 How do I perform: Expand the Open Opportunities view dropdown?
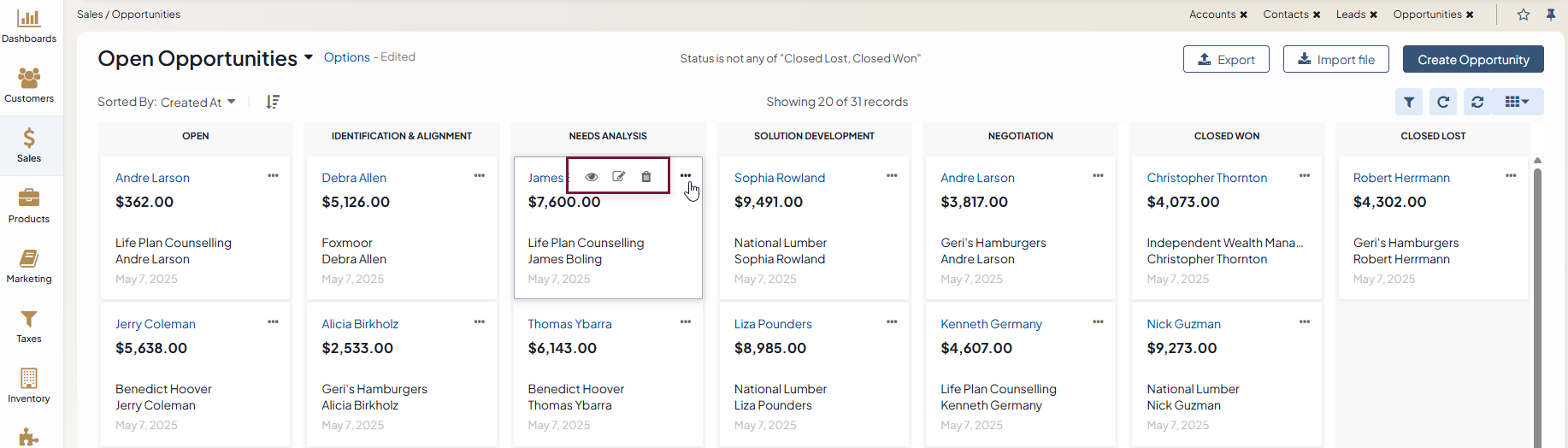308,58
